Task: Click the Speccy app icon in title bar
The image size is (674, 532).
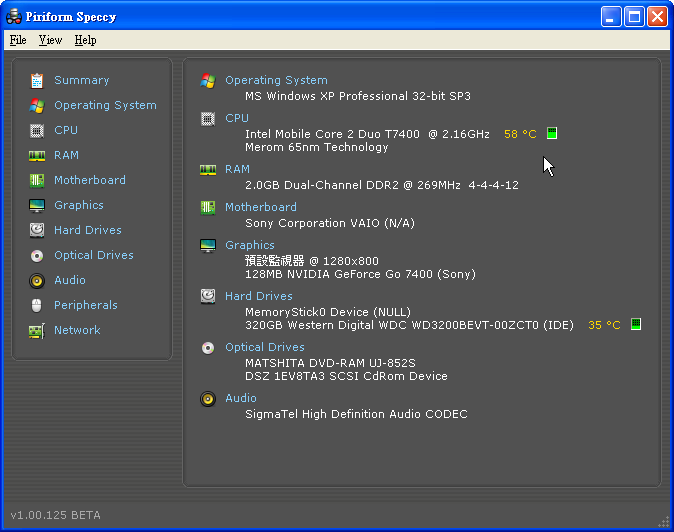Action: pos(14,16)
